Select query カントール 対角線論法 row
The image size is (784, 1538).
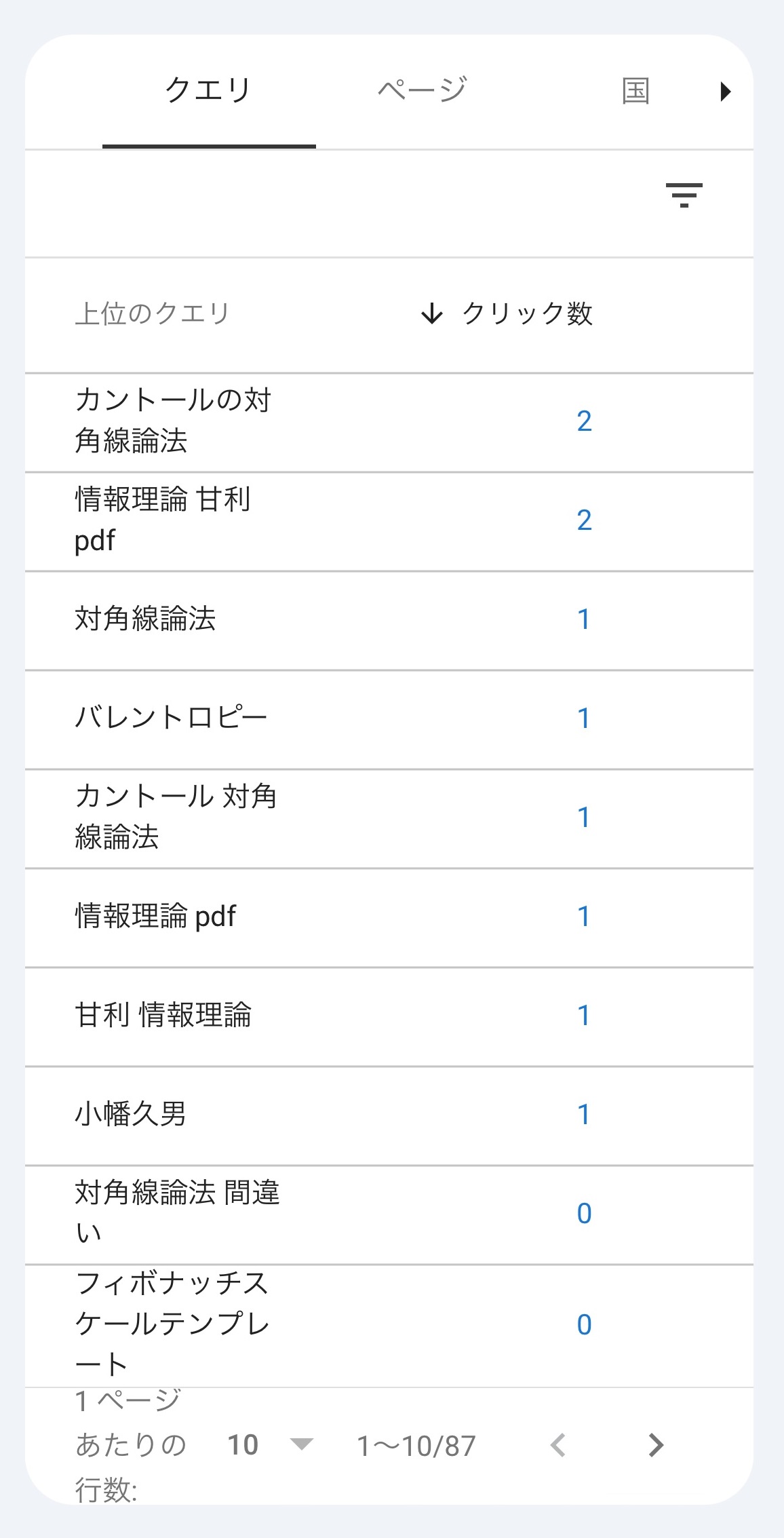click(x=176, y=817)
